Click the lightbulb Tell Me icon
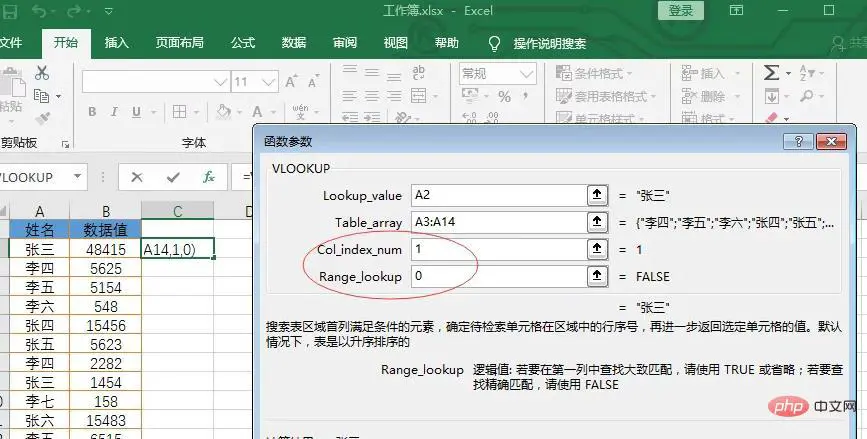The width and height of the screenshot is (867, 439). tap(494, 44)
